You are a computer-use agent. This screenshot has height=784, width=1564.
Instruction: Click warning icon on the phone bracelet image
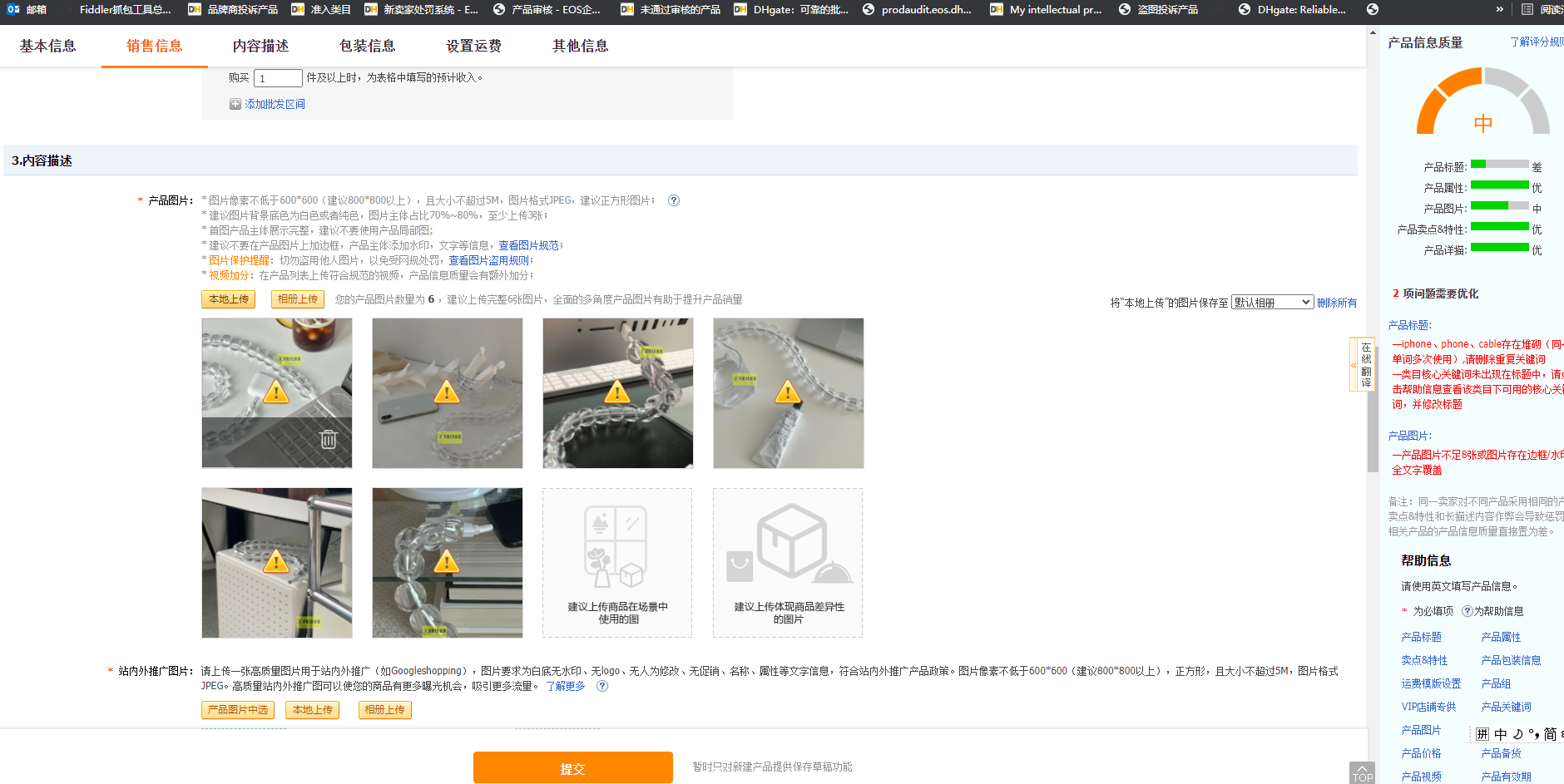click(447, 392)
